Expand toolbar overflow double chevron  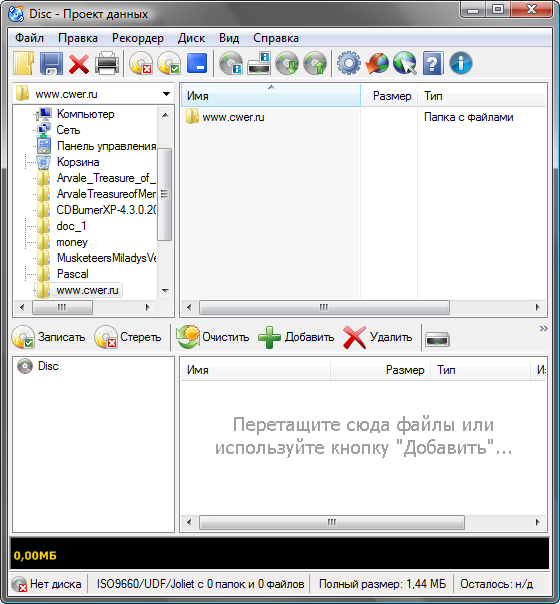pyautogui.click(x=543, y=328)
